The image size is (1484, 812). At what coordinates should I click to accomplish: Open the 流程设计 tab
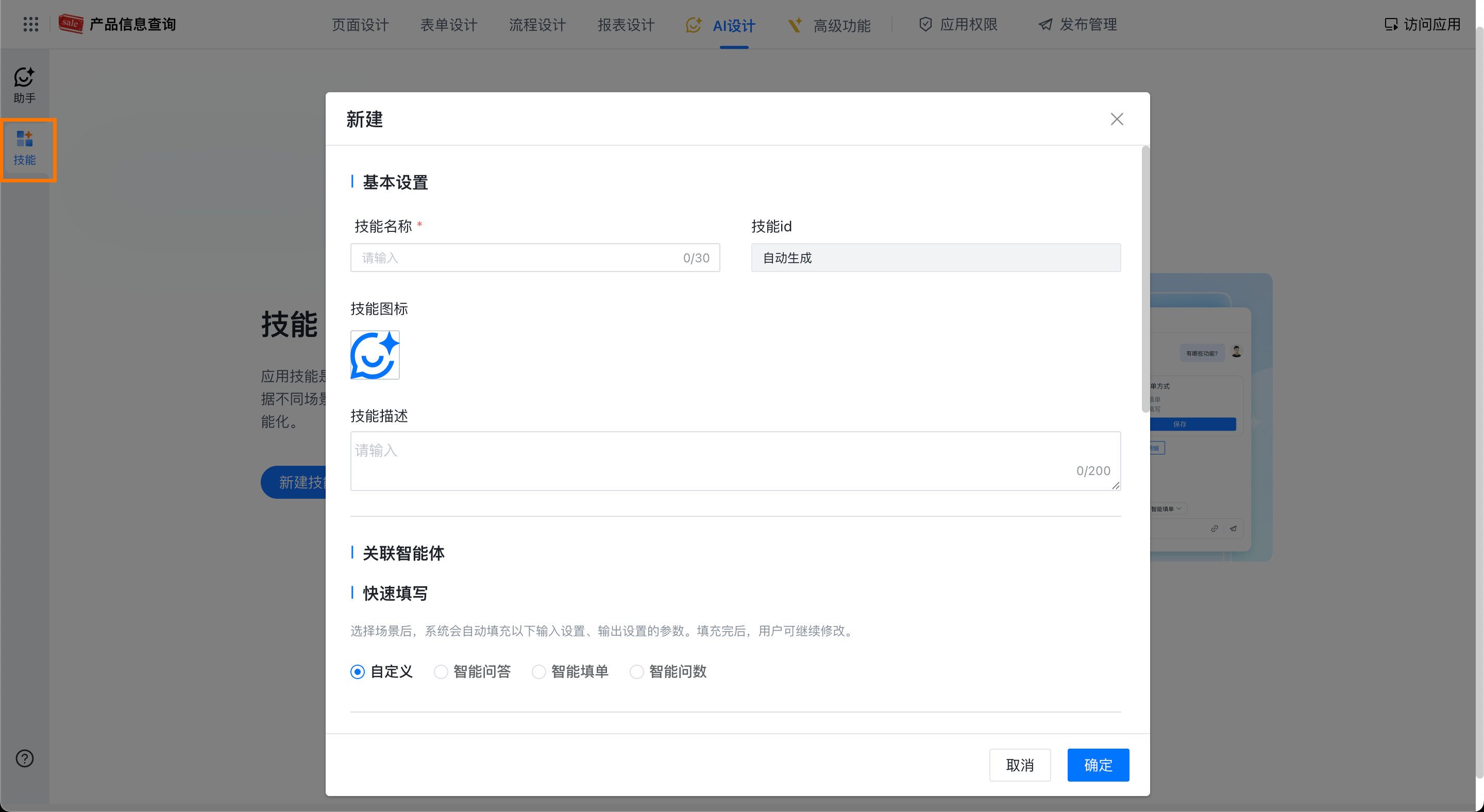coord(537,25)
